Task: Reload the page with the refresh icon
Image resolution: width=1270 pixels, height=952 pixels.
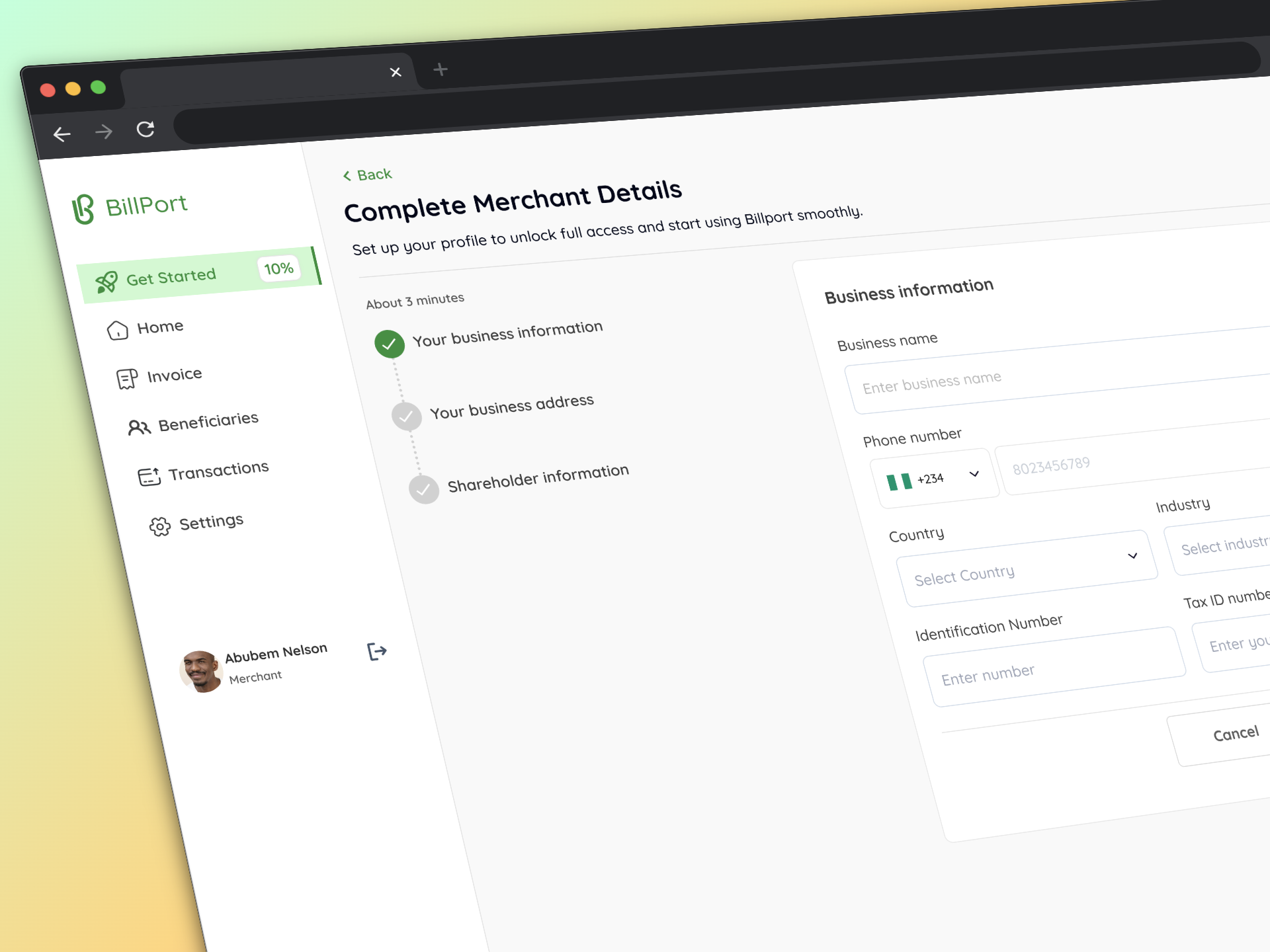Action: click(x=146, y=129)
